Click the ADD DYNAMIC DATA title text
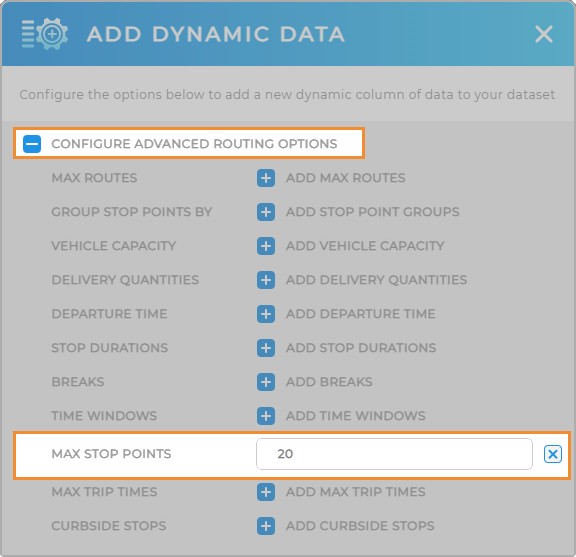Viewport: 576px width, 557px height. 216,34
